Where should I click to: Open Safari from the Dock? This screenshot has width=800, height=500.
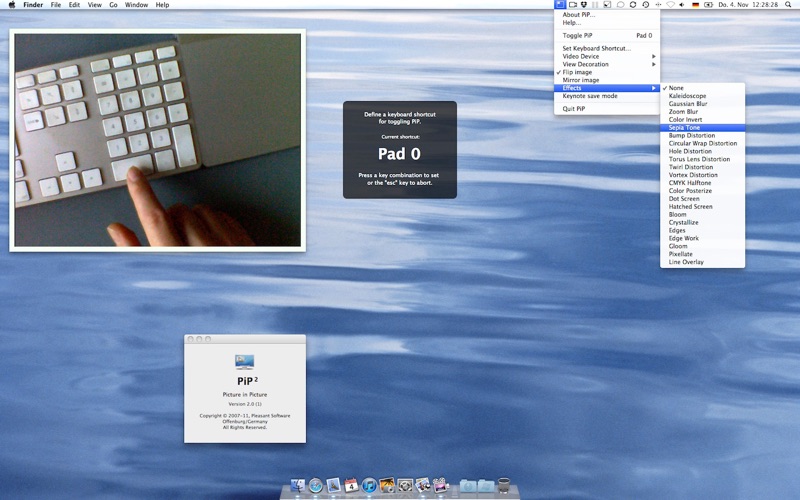[316, 485]
